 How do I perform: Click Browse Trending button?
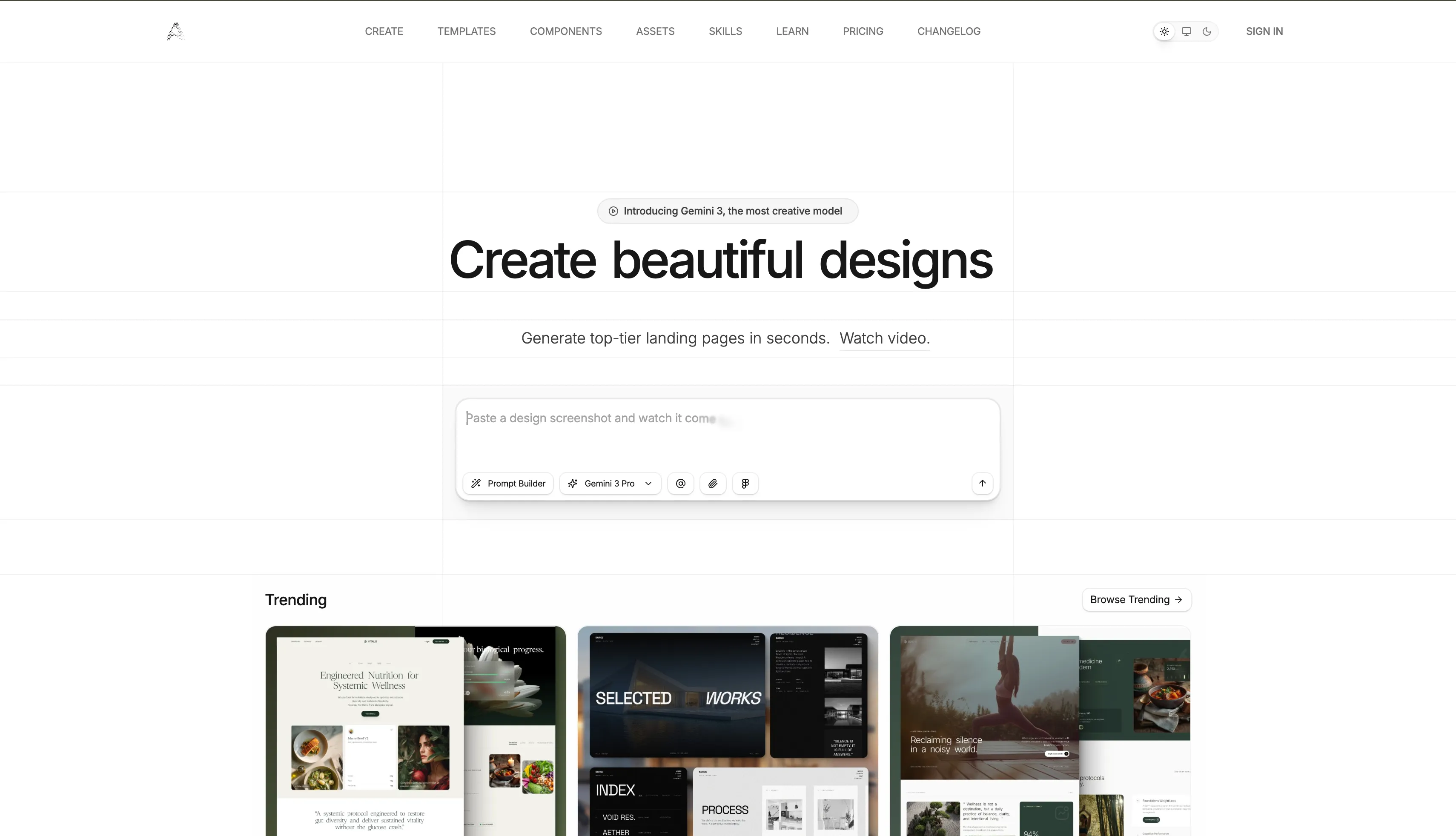pyautogui.click(x=1136, y=599)
